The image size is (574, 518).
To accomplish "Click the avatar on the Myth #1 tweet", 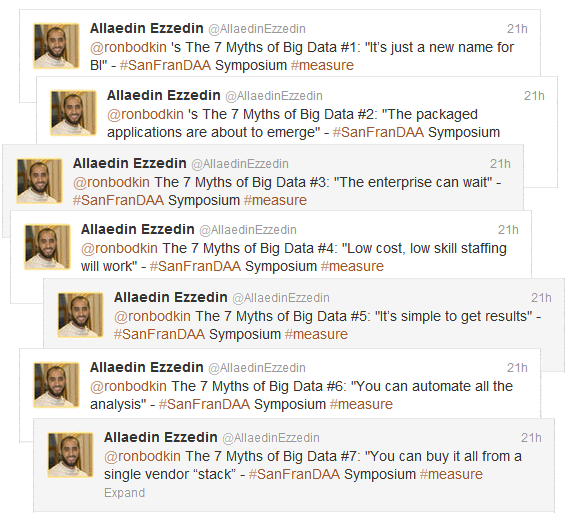I will pos(56,46).
